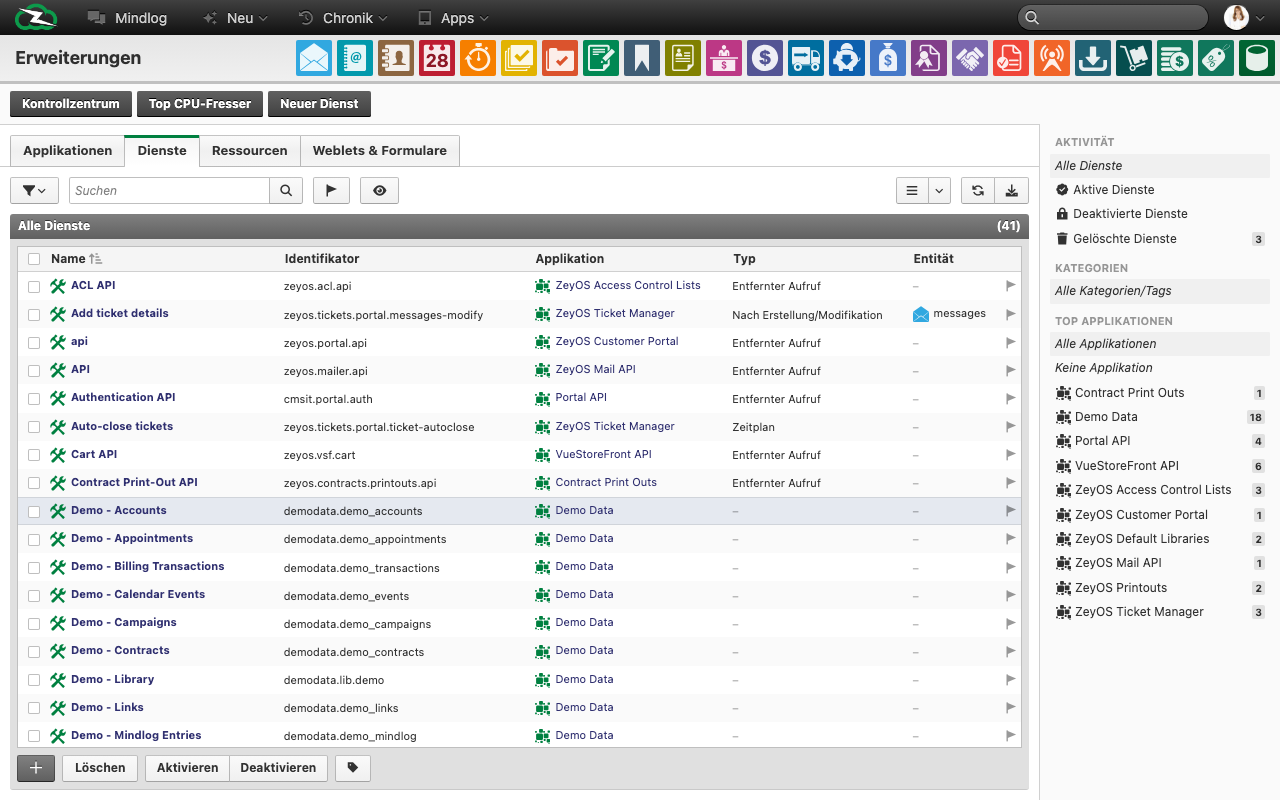Viewport: 1280px width, 800px height.
Task: Open the list view mode dropdown arrow
Action: tap(939, 190)
